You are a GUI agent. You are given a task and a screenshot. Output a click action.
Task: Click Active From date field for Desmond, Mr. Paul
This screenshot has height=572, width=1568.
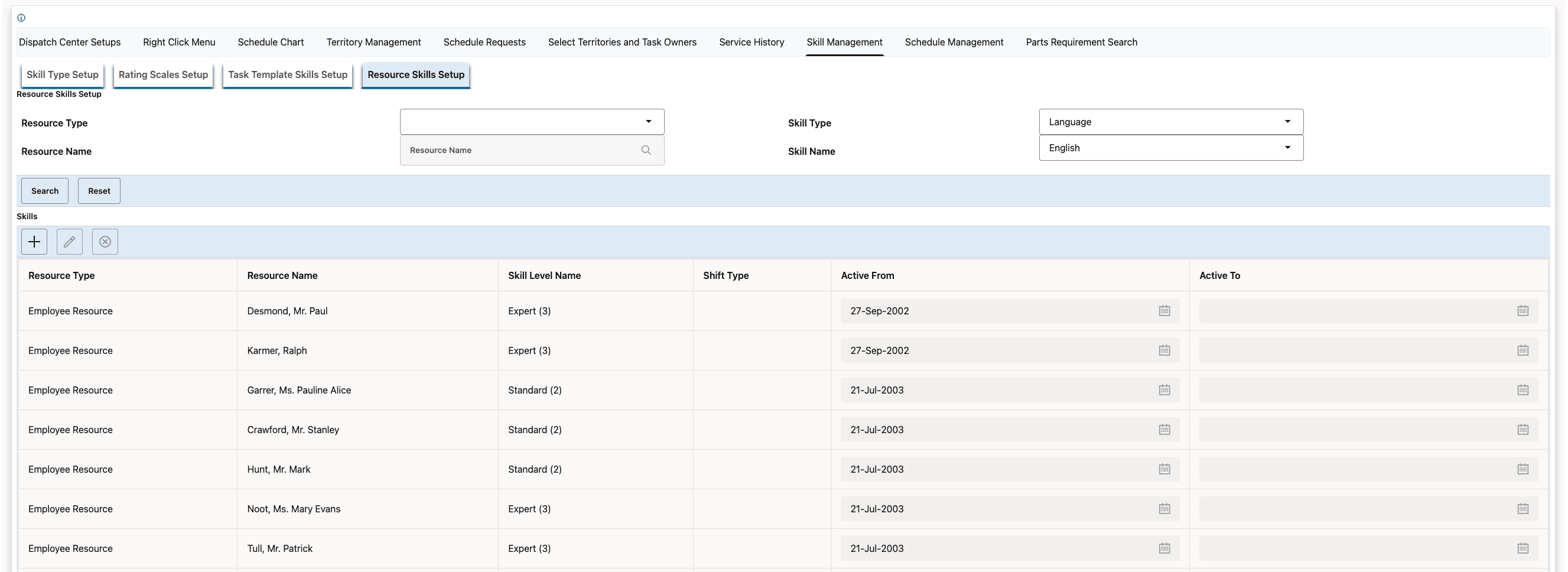pos(1010,311)
